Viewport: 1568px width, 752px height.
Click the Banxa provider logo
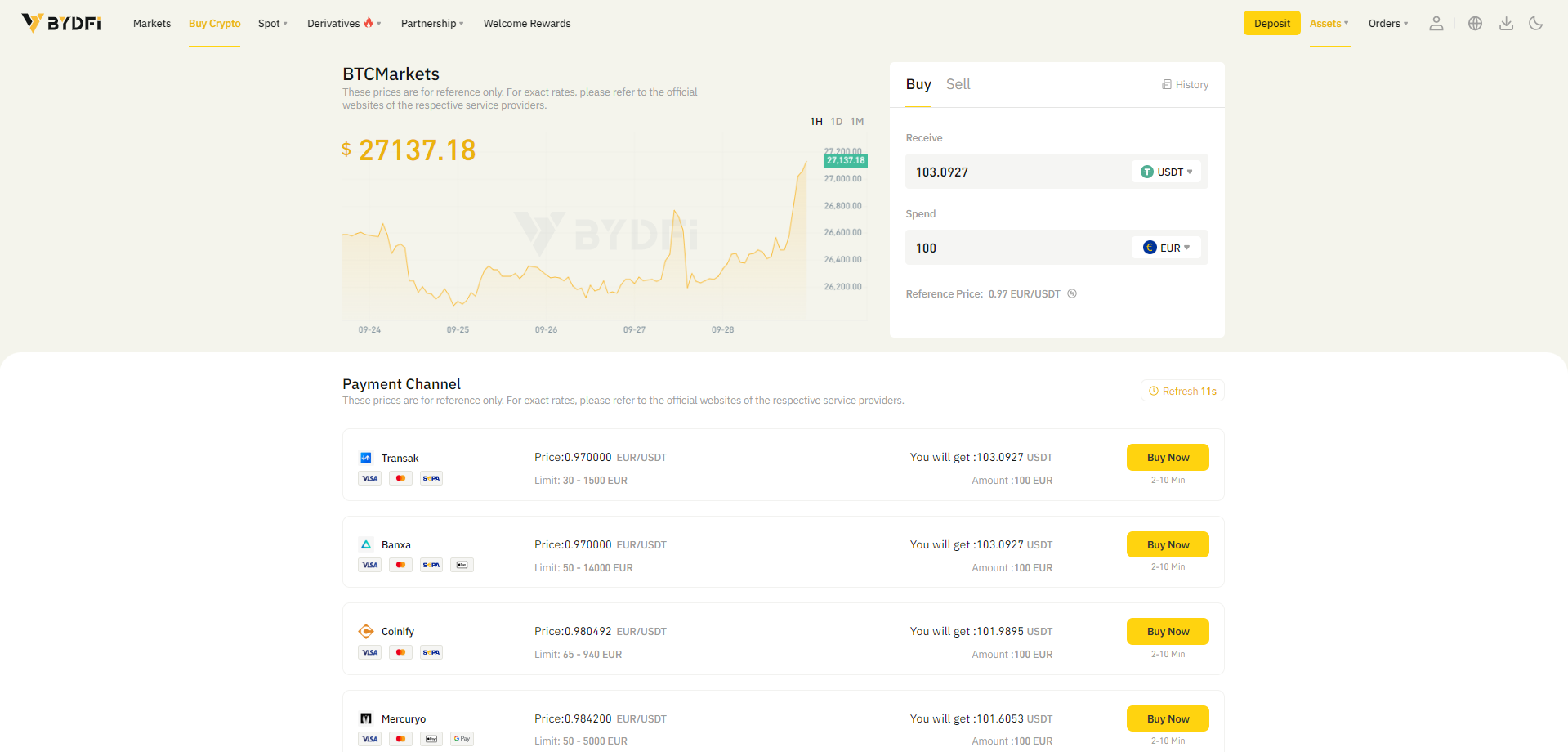366,544
